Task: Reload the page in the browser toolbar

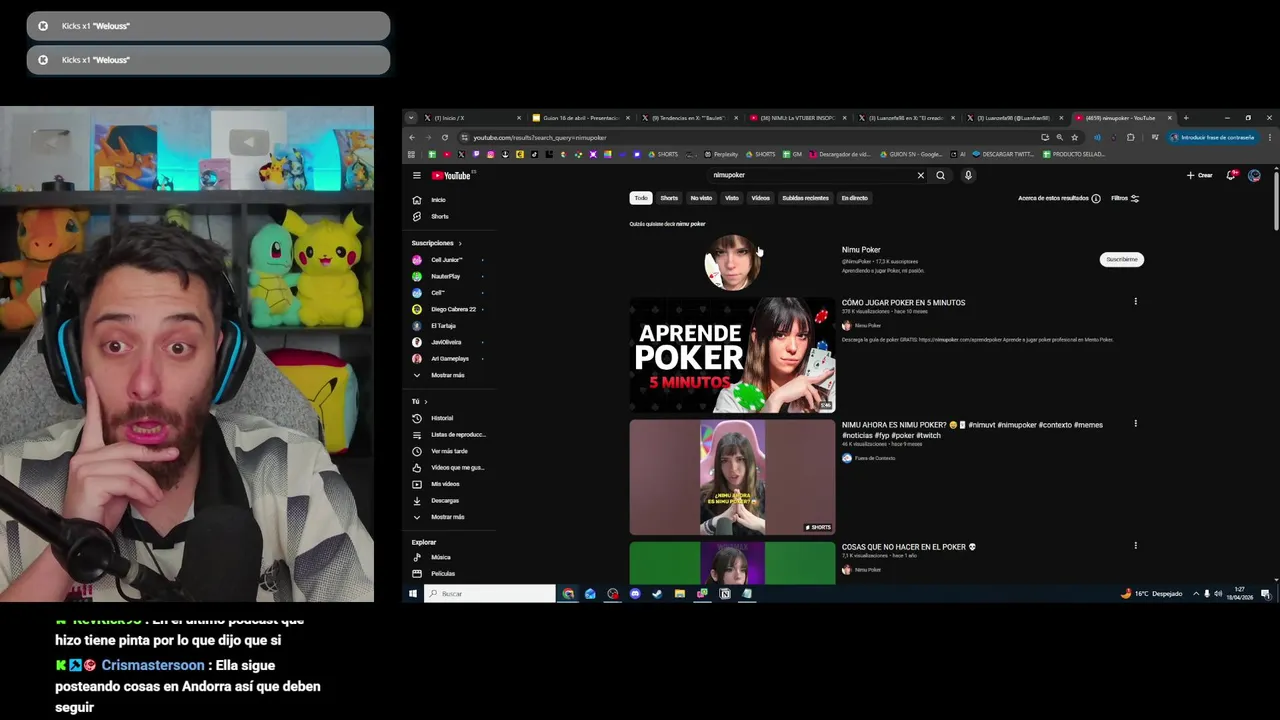Action: tap(445, 137)
